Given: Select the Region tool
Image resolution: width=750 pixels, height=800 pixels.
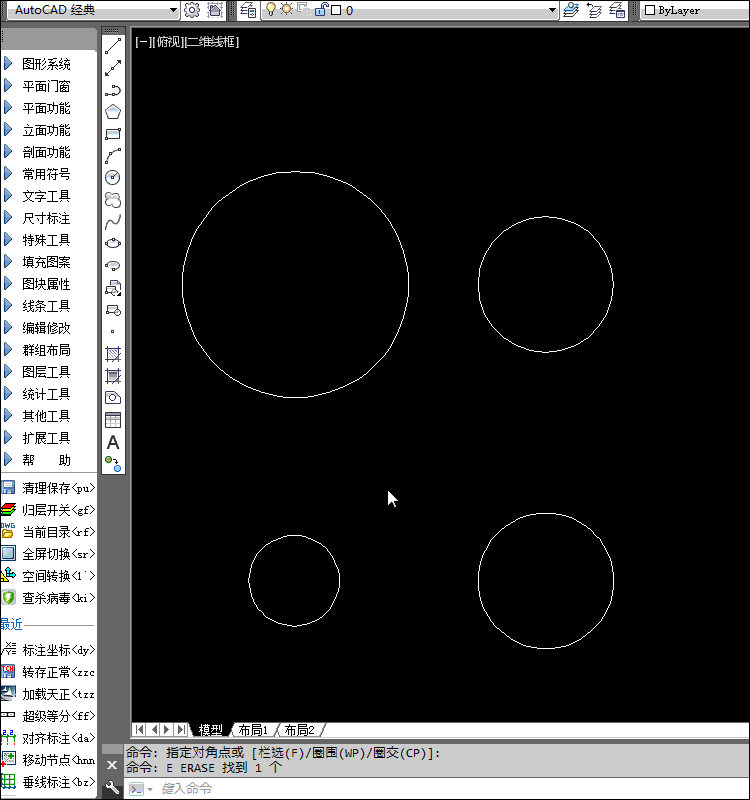Looking at the screenshot, I should click(113, 398).
